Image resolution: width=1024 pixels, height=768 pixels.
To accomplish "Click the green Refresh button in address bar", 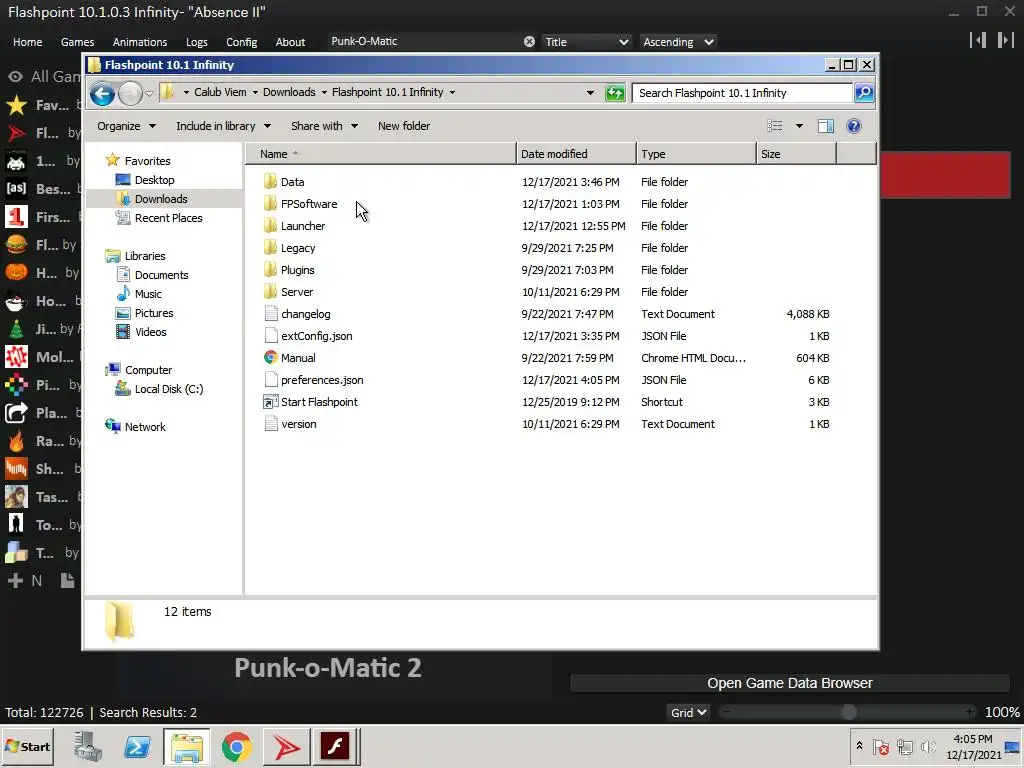I will point(615,93).
